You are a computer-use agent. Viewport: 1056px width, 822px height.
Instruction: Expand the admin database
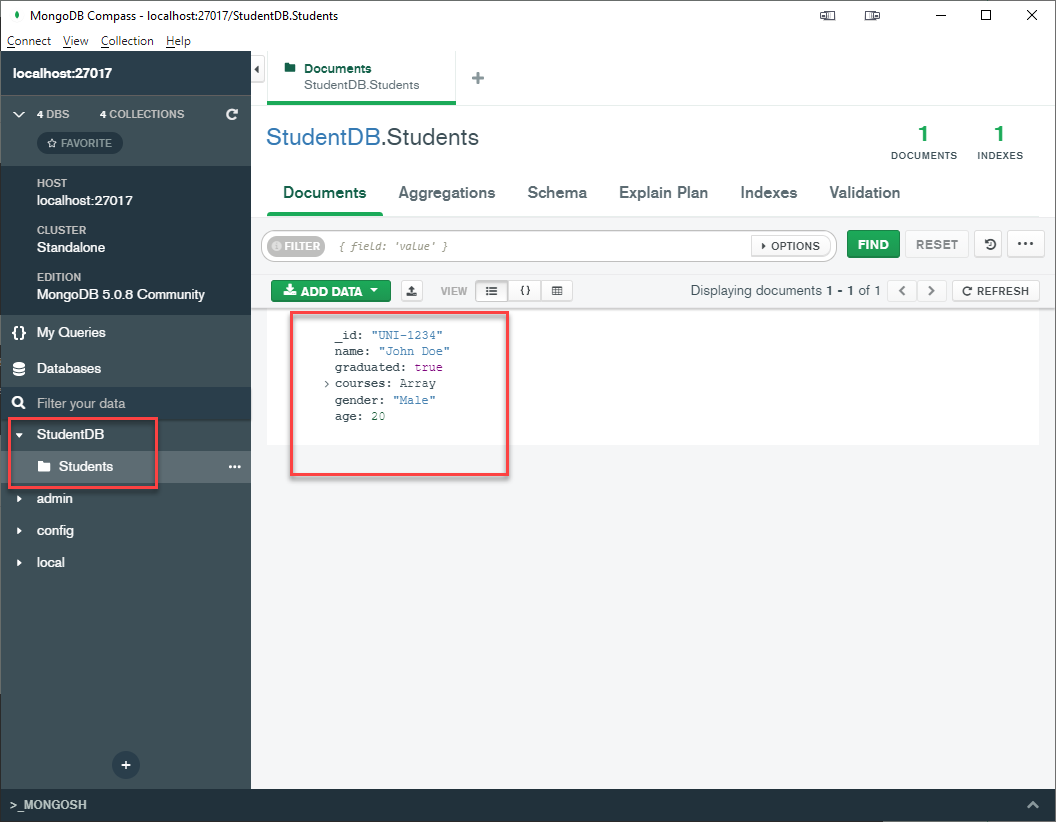19,499
